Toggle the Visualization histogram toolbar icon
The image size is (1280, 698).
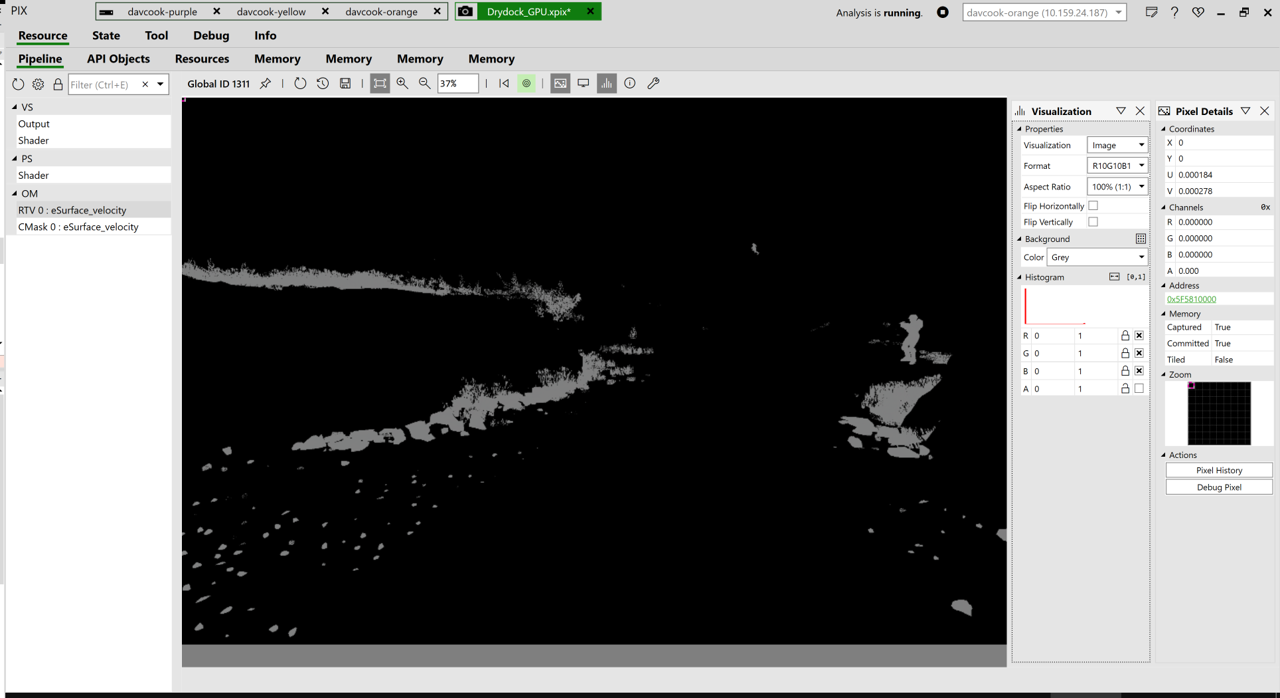(607, 84)
